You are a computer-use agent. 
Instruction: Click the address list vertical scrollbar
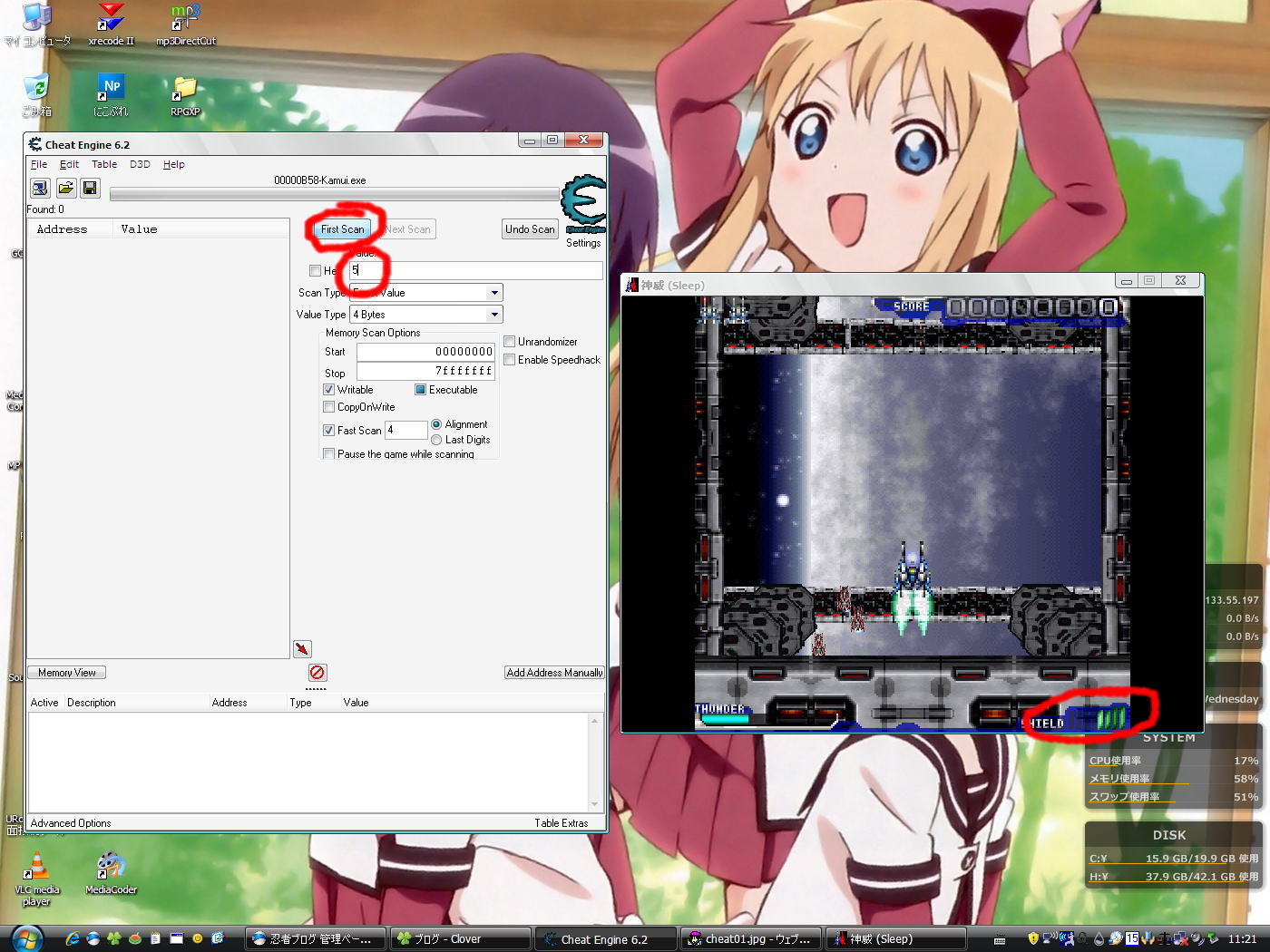coord(595,762)
